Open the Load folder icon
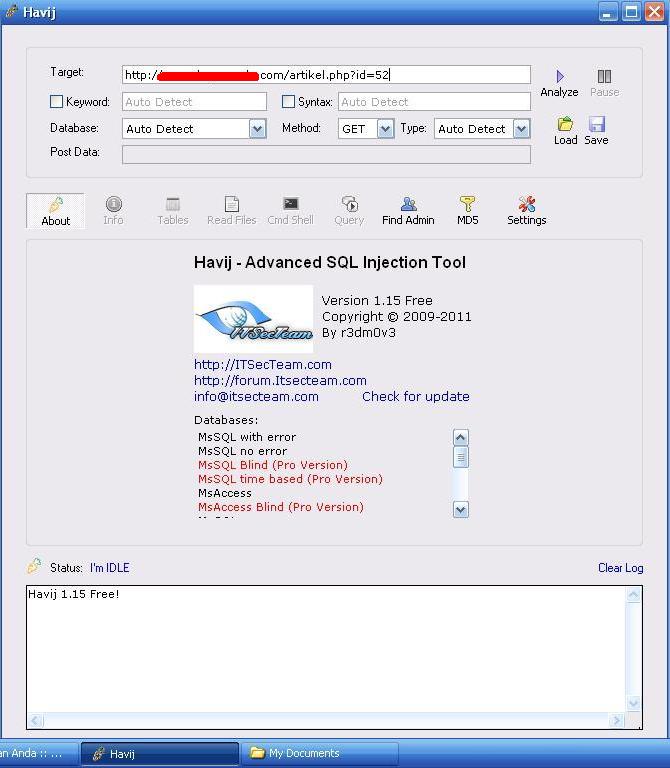Screen dimensions: 670x768 (565, 124)
